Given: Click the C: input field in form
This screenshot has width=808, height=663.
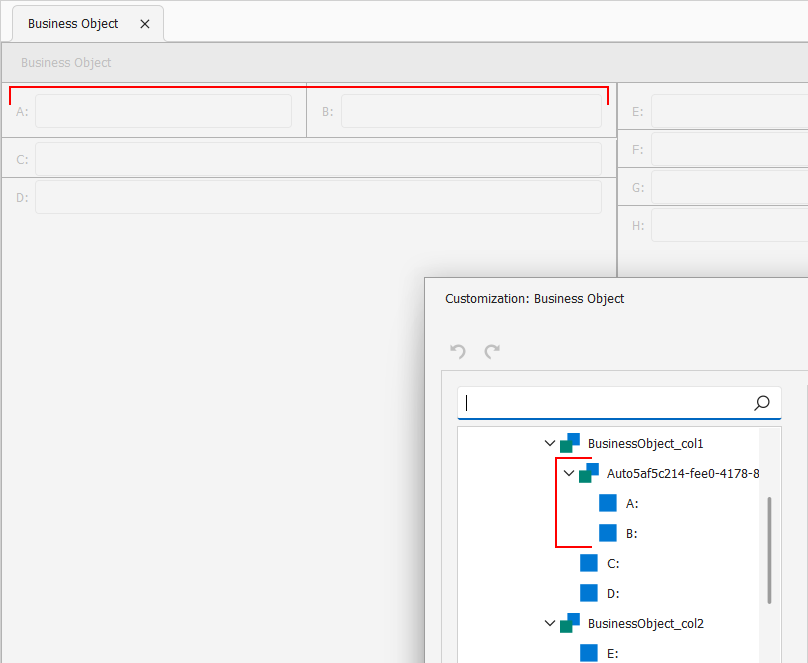Looking at the screenshot, I should coord(318,159).
